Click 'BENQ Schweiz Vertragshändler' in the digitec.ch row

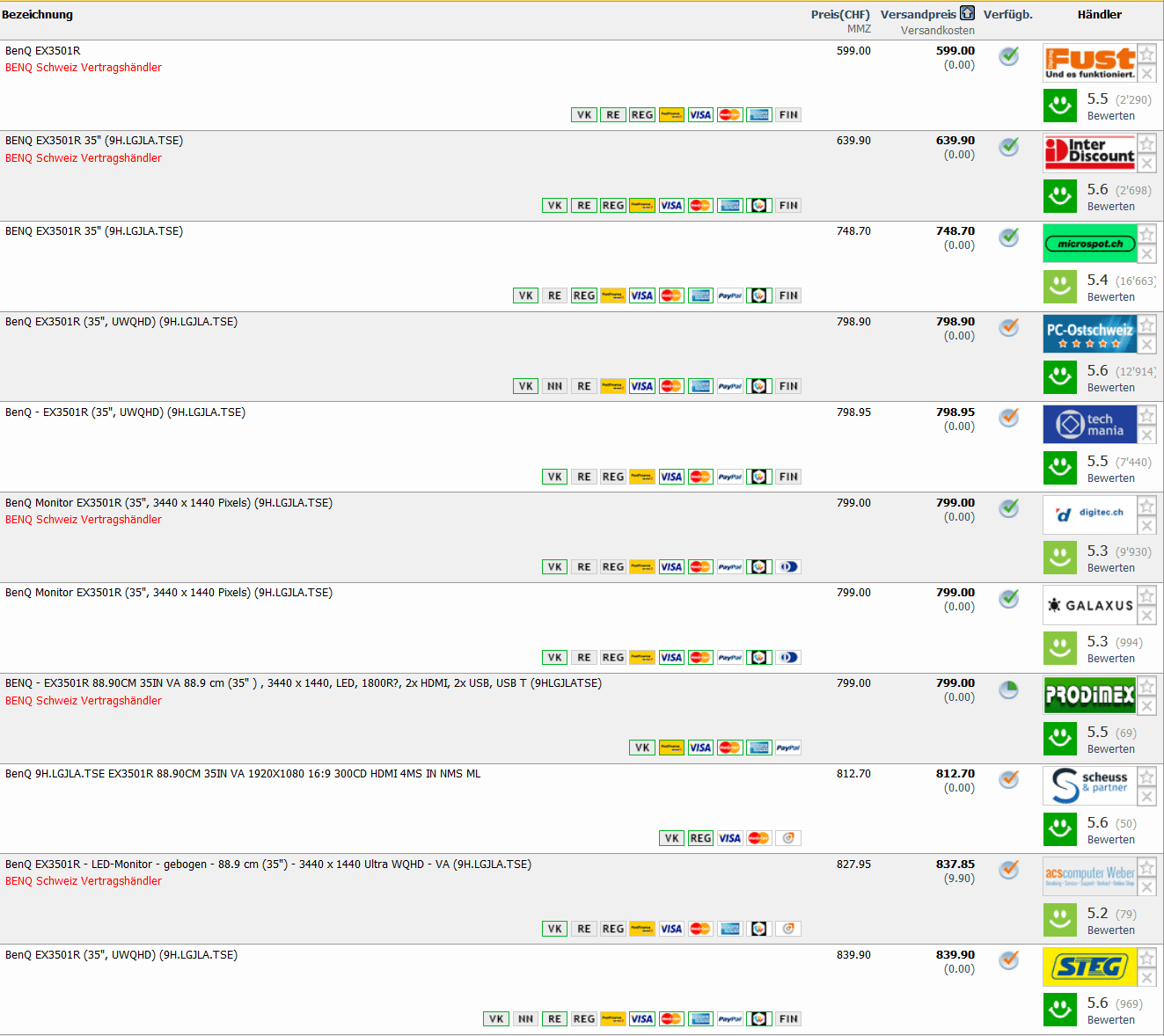click(x=84, y=520)
